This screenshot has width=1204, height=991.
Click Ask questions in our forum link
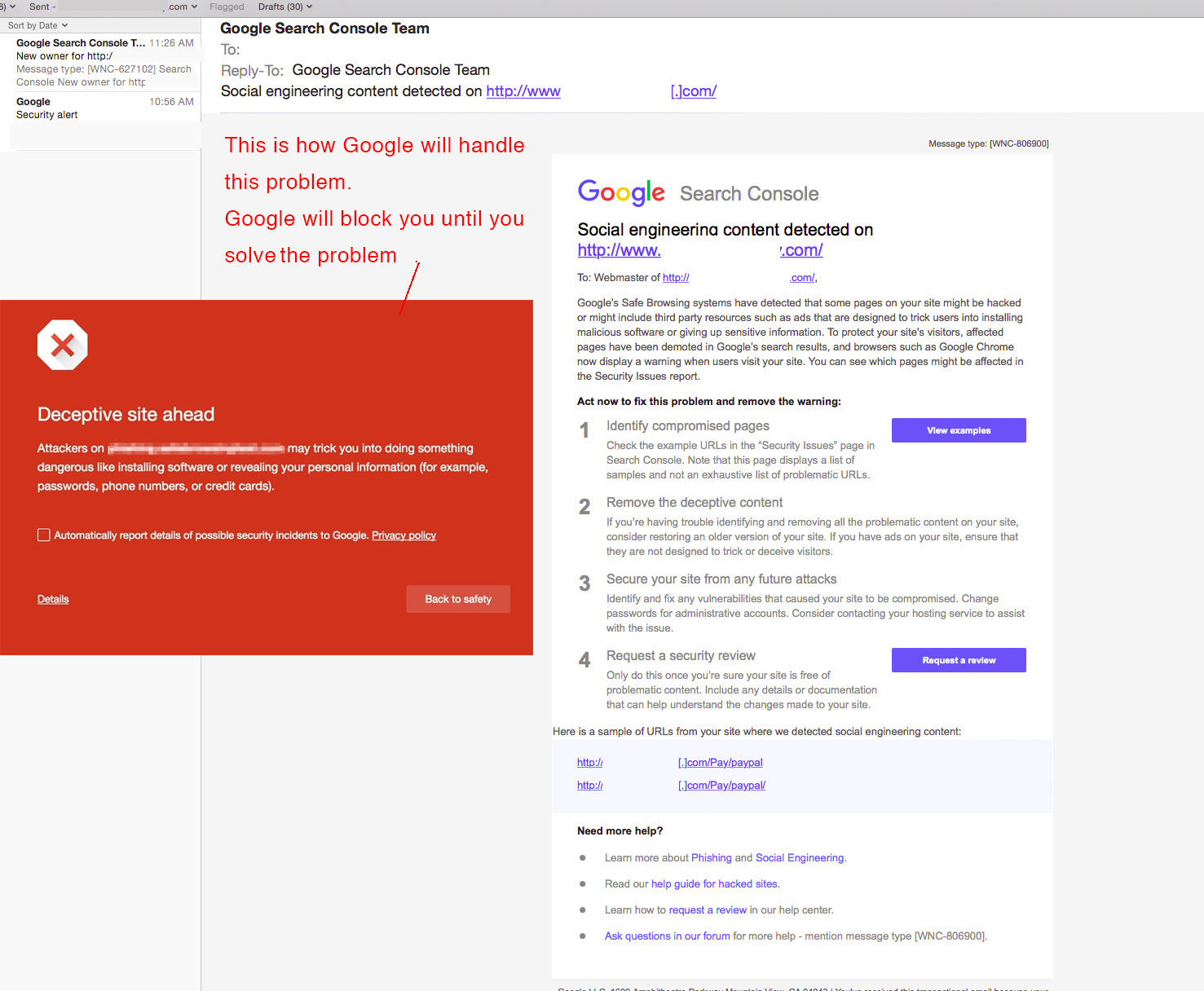tap(667, 936)
